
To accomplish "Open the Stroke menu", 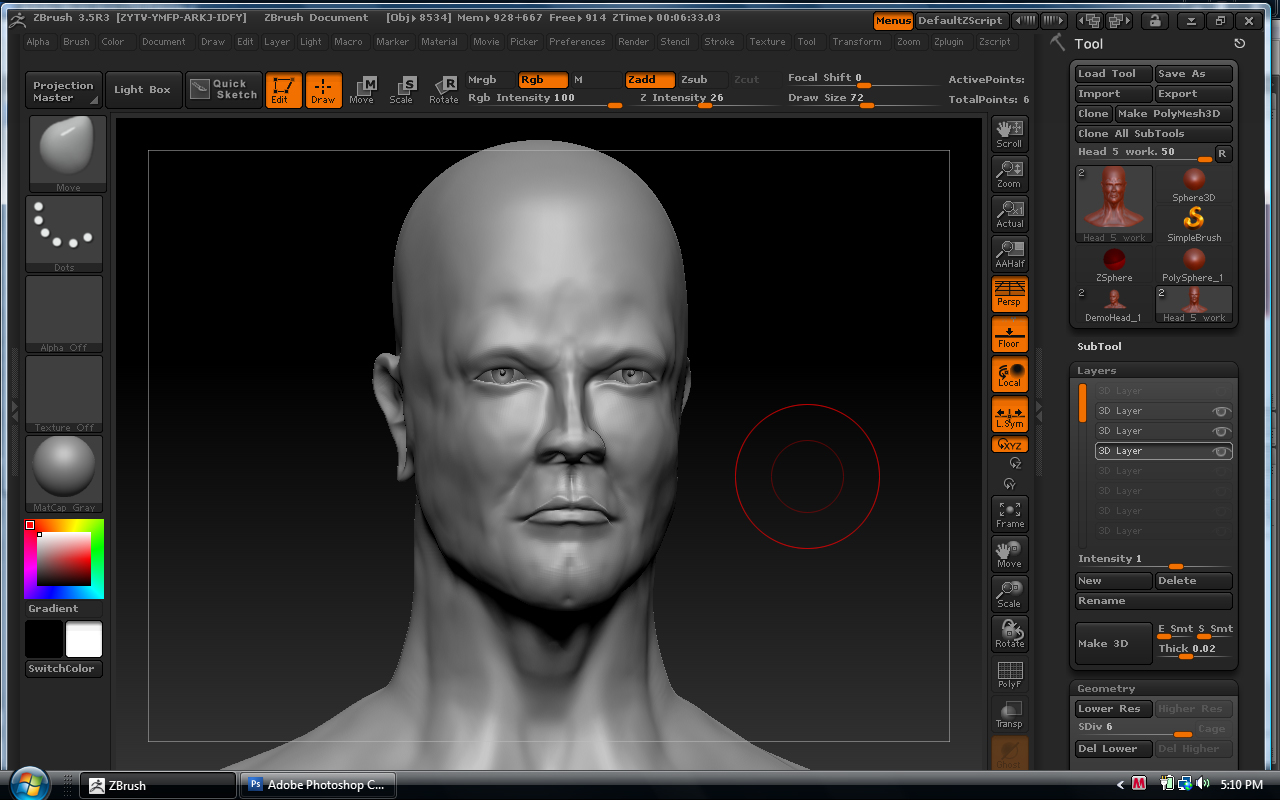I will [x=719, y=42].
